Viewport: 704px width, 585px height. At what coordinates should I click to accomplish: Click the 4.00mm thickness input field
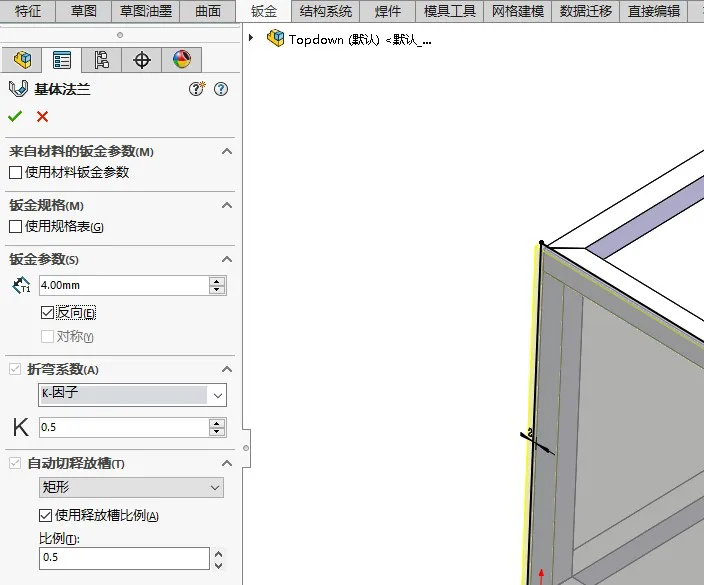124,286
